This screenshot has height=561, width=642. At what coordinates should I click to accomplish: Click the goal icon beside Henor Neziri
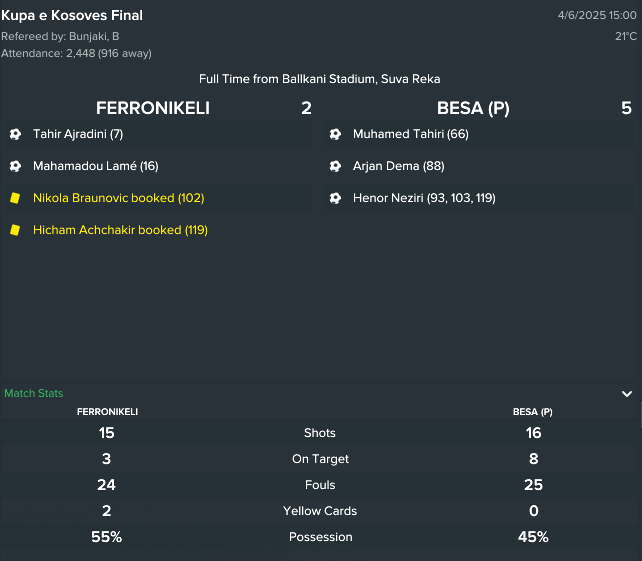[335, 198]
